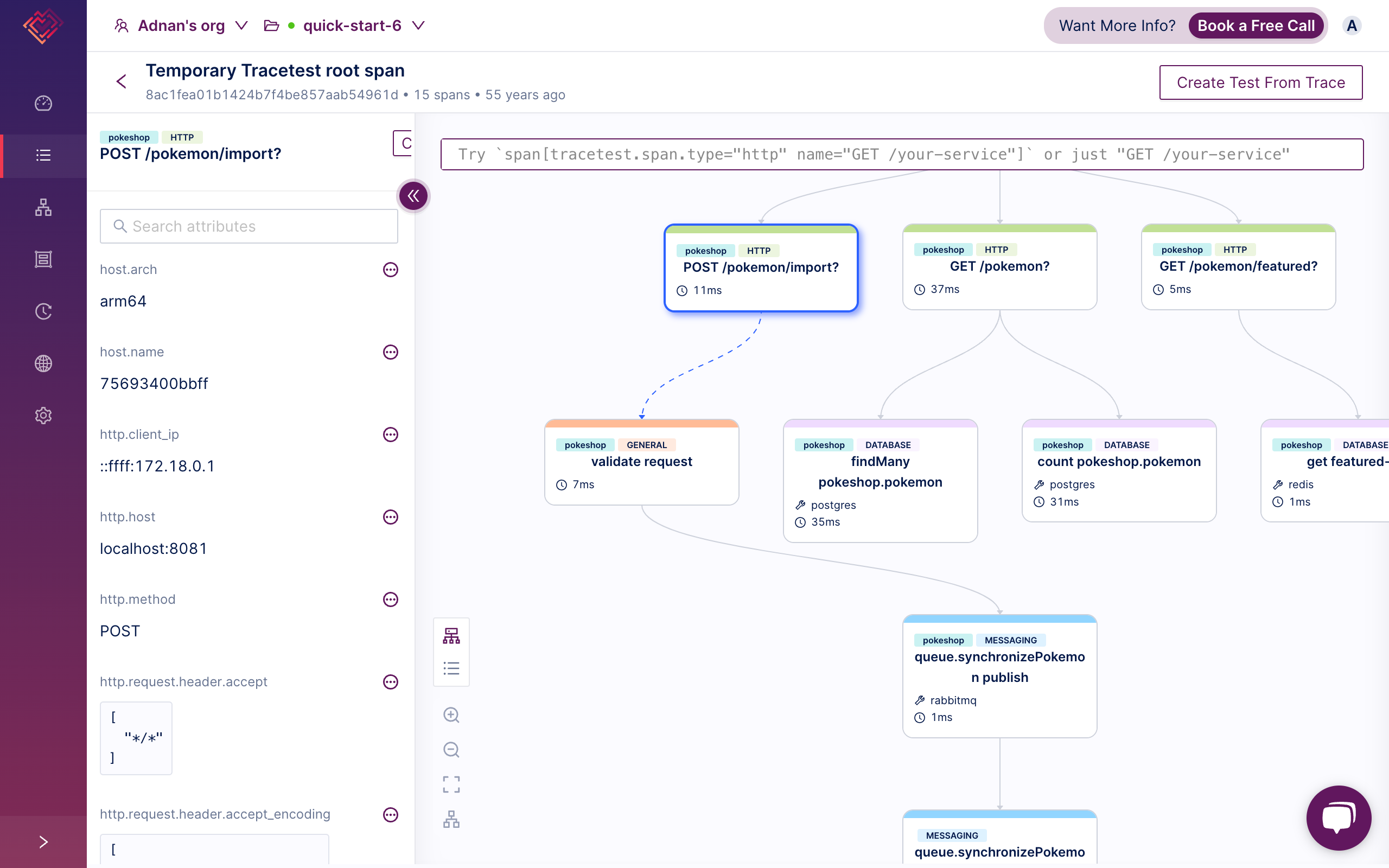Viewport: 1389px width, 868px height.
Task: Click the localhost:8081 value
Action: (153, 548)
